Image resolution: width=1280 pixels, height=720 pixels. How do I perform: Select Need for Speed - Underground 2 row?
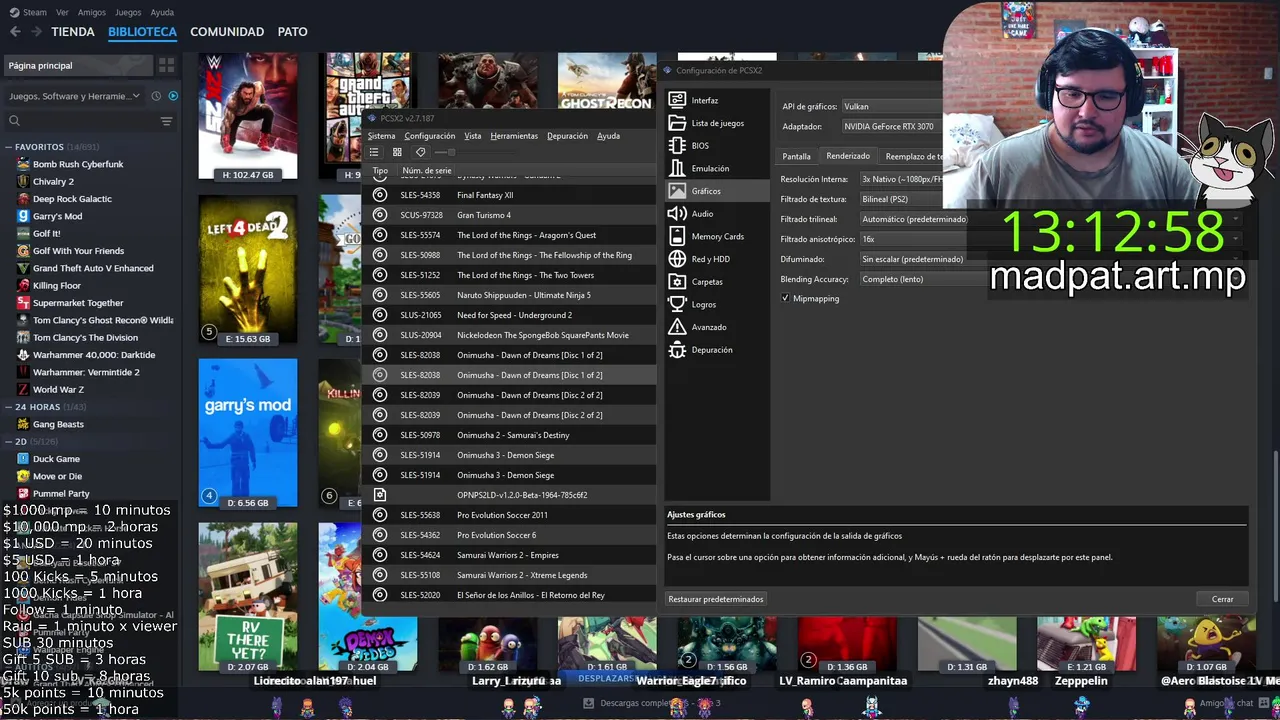tap(508, 315)
